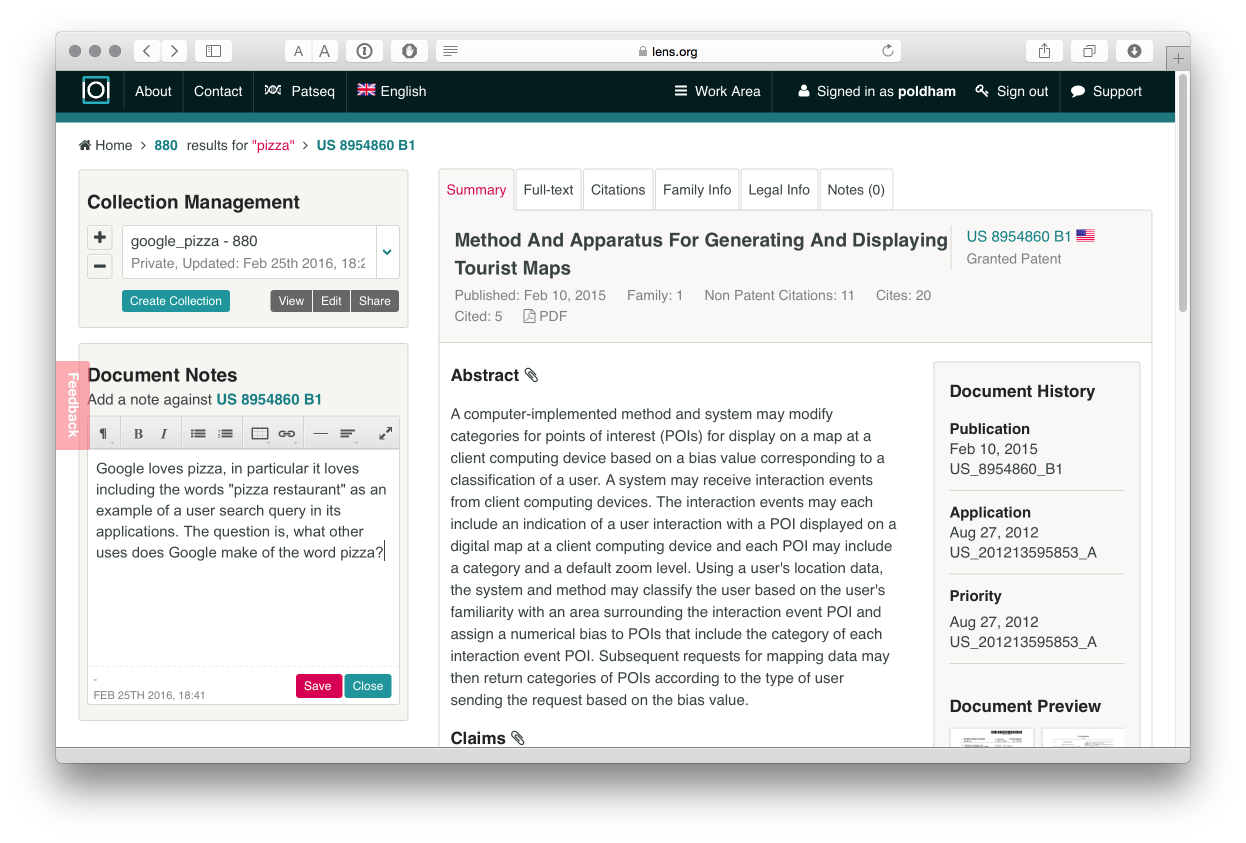This screenshot has height=843, width=1246.
Task: Switch to the Citations tab
Action: pyautogui.click(x=618, y=190)
